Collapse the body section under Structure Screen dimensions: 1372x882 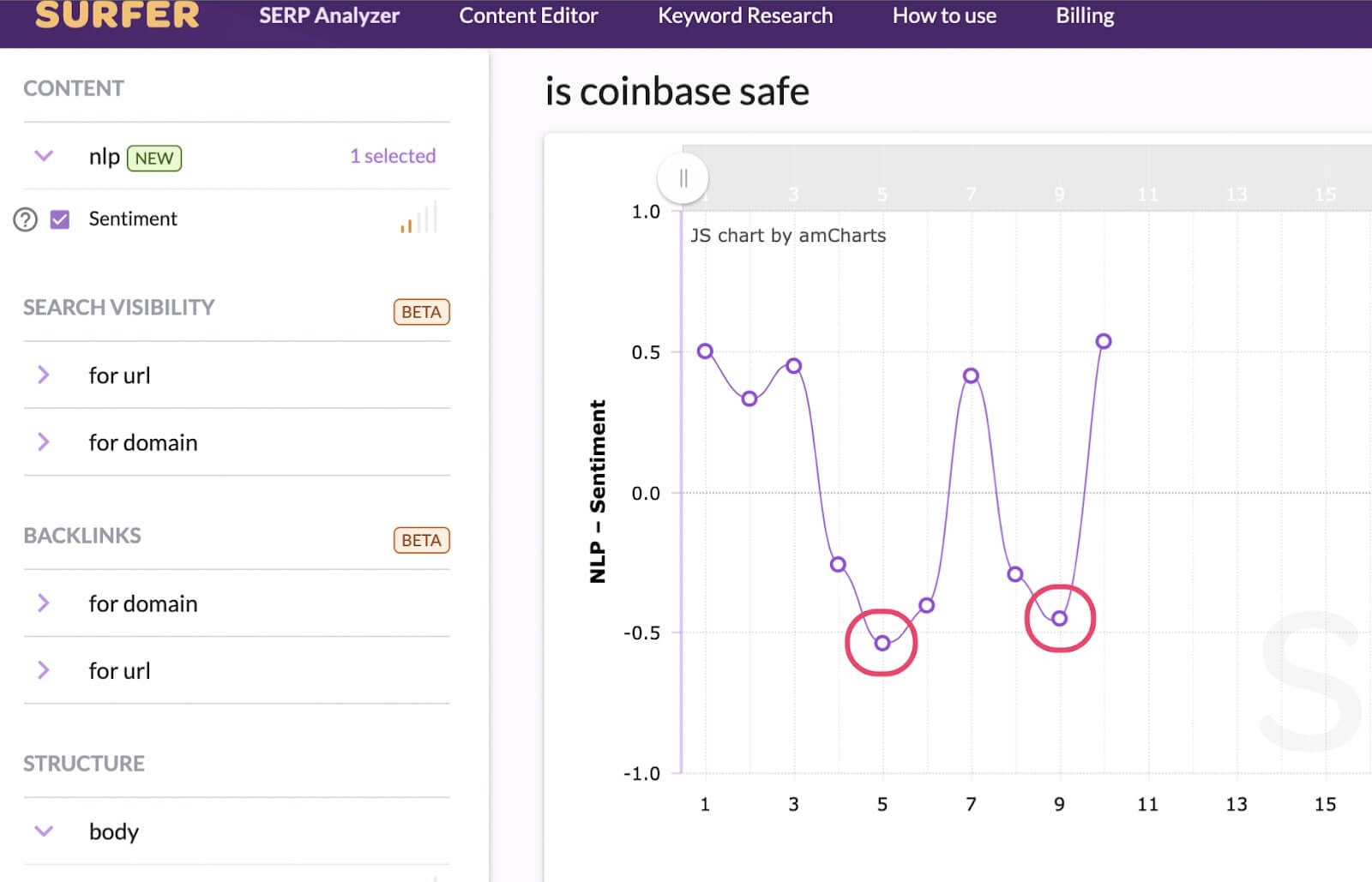point(44,831)
